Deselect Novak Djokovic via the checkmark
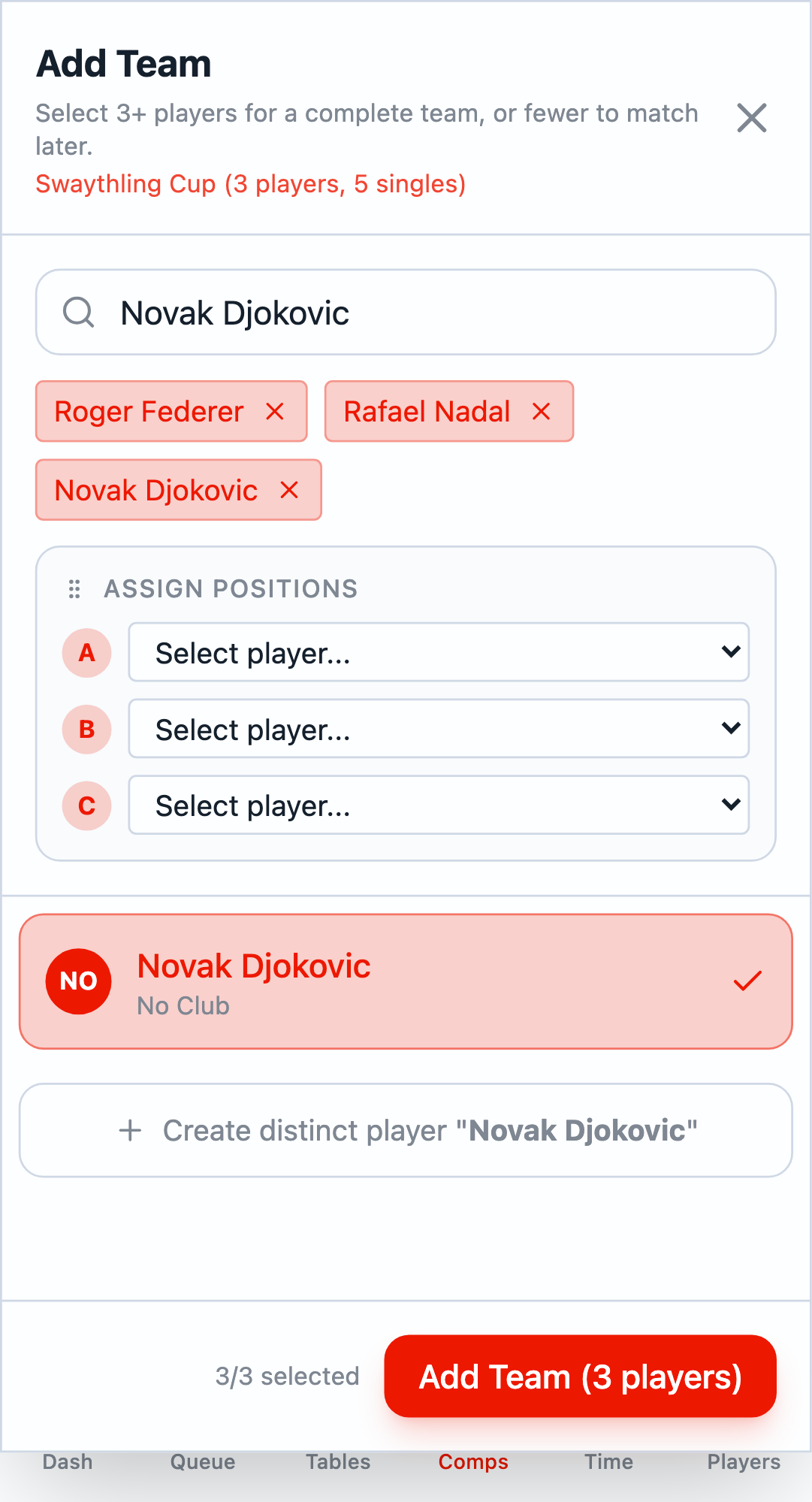Image resolution: width=812 pixels, height=1502 pixels. [x=747, y=981]
